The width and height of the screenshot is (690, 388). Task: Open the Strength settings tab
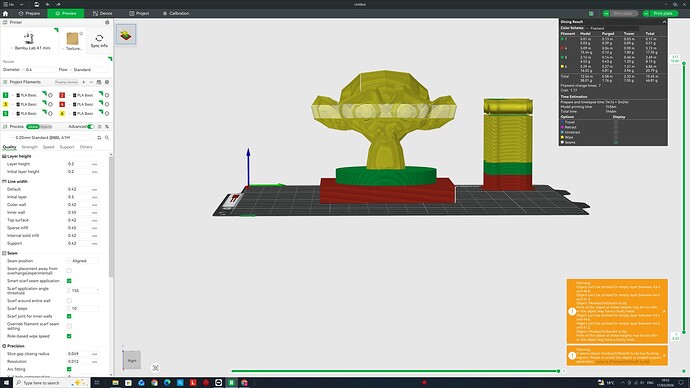(29, 147)
